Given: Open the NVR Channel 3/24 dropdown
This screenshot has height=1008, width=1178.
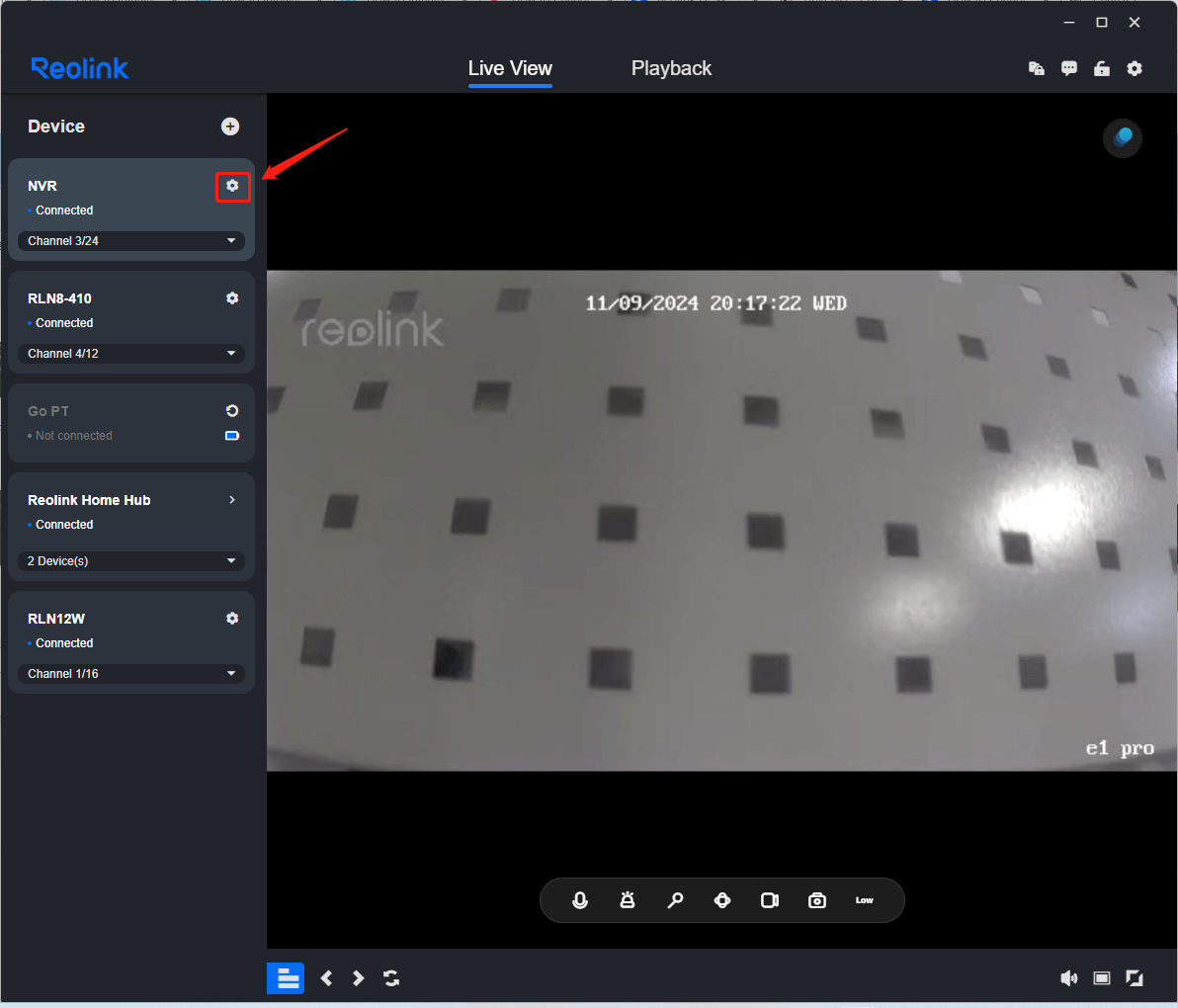Looking at the screenshot, I should coord(130,241).
